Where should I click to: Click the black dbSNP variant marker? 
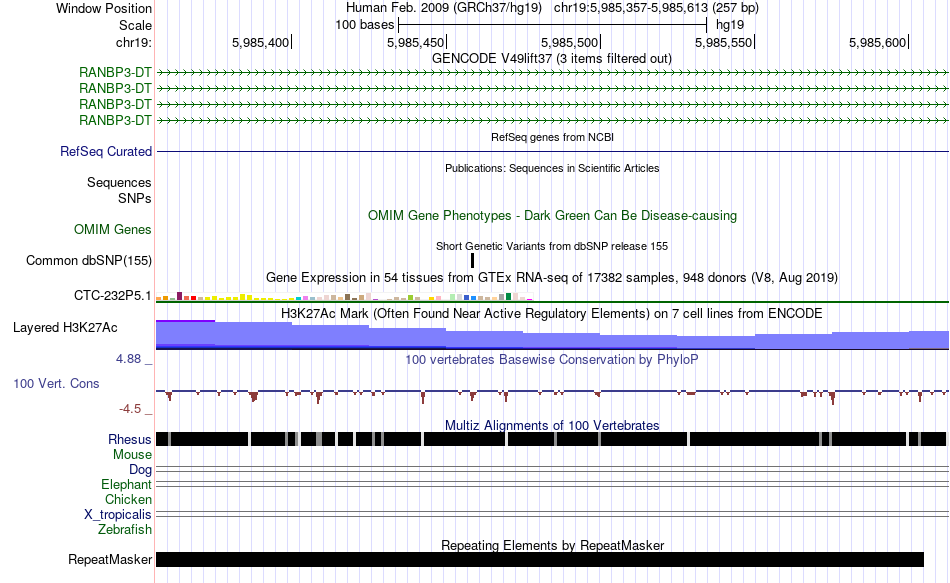(473, 261)
